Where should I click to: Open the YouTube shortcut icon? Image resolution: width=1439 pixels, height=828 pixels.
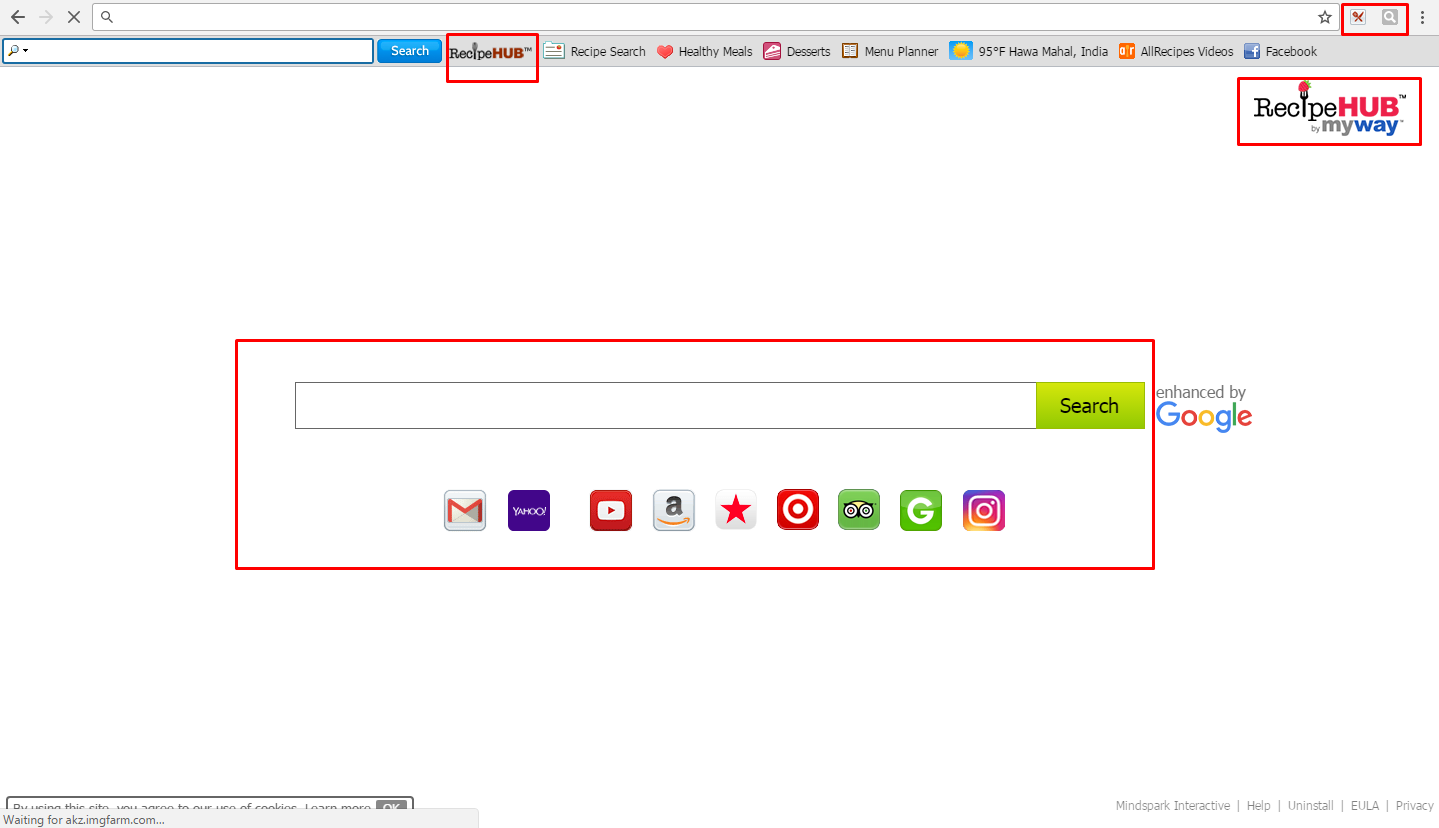coord(611,511)
